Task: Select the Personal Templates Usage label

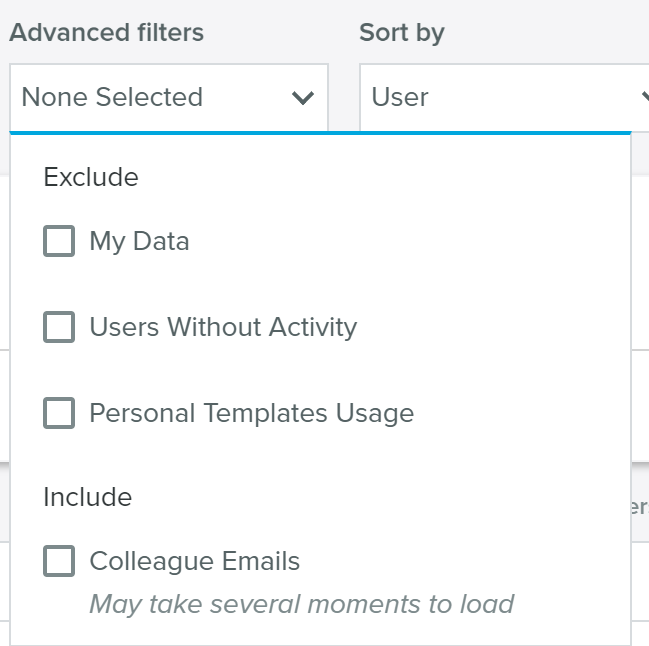Action: point(252,413)
